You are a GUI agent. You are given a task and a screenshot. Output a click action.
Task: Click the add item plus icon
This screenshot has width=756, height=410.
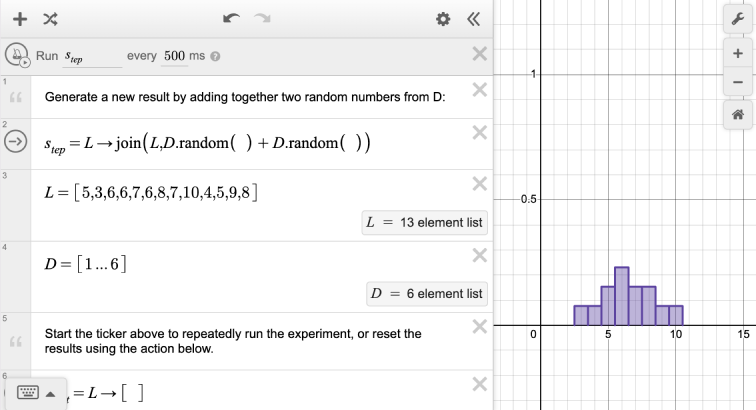point(19,19)
